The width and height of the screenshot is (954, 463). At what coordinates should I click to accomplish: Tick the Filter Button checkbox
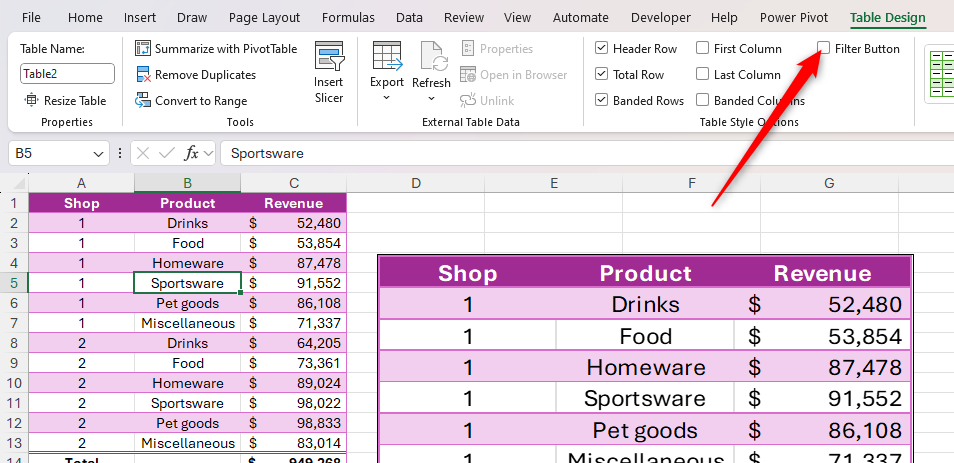pyautogui.click(x=824, y=48)
